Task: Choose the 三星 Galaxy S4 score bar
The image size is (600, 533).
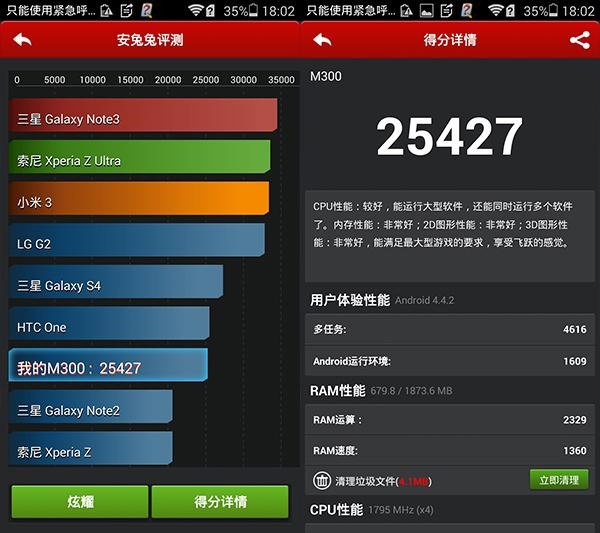Action: click(116, 284)
